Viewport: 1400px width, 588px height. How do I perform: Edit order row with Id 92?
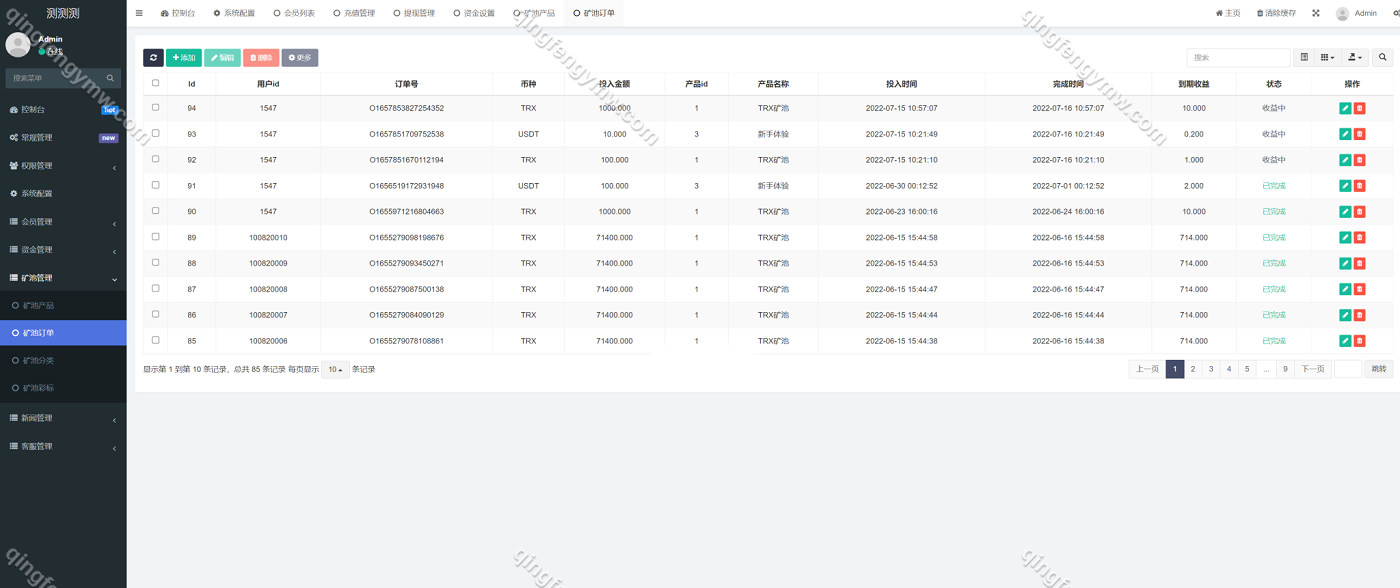coord(1345,160)
